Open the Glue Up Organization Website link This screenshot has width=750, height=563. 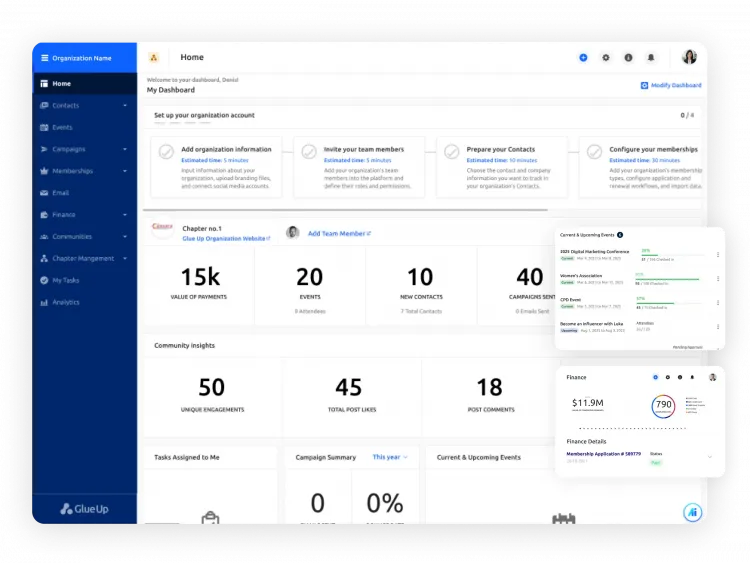click(x=226, y=239)
